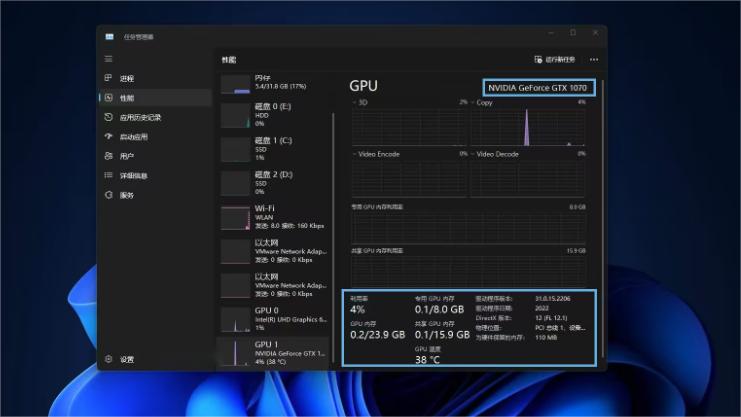Image resolution: width=741 pixels, height=417 pixels.
Task: Go to 启动应用 startup apps page
Action: 155,137
